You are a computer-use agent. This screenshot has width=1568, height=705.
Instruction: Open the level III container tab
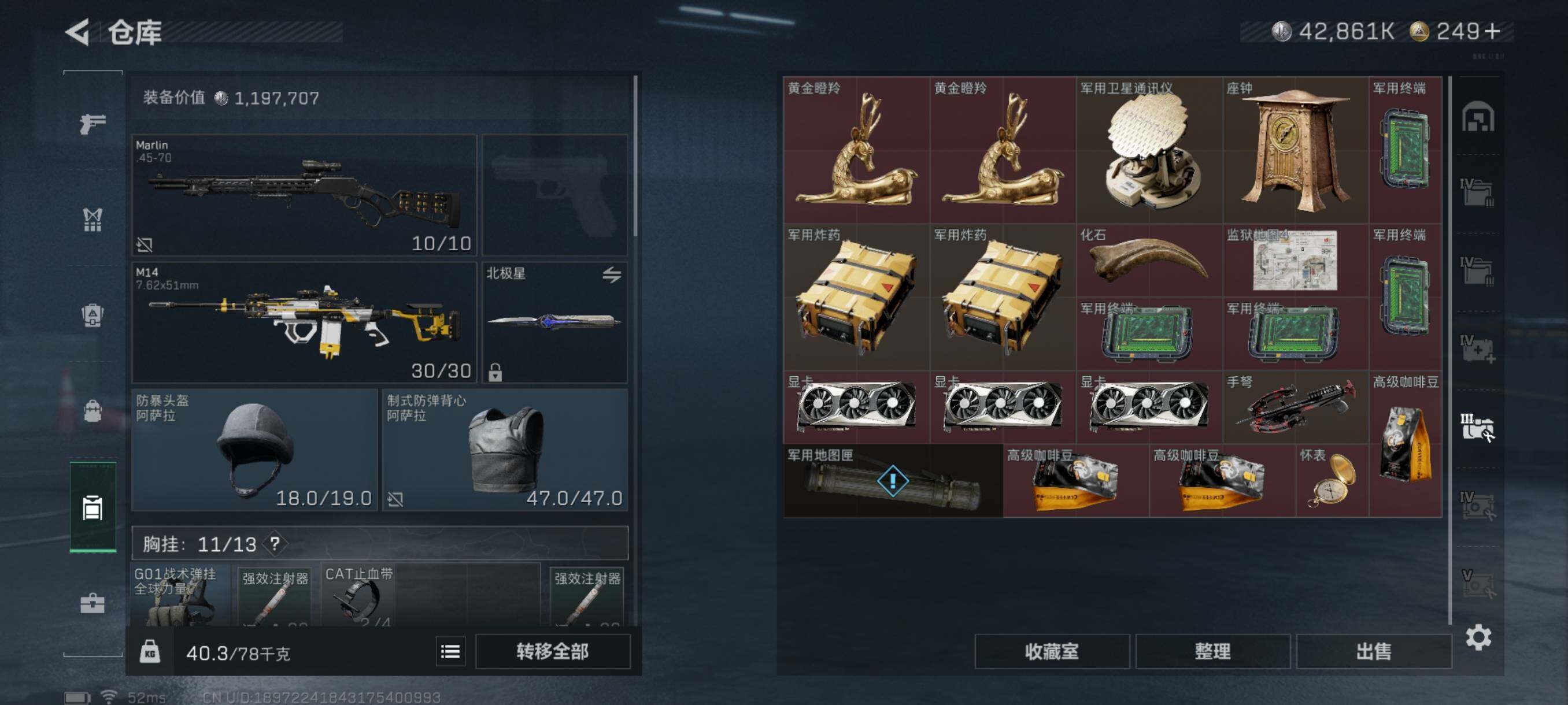tap(1478, 427)
